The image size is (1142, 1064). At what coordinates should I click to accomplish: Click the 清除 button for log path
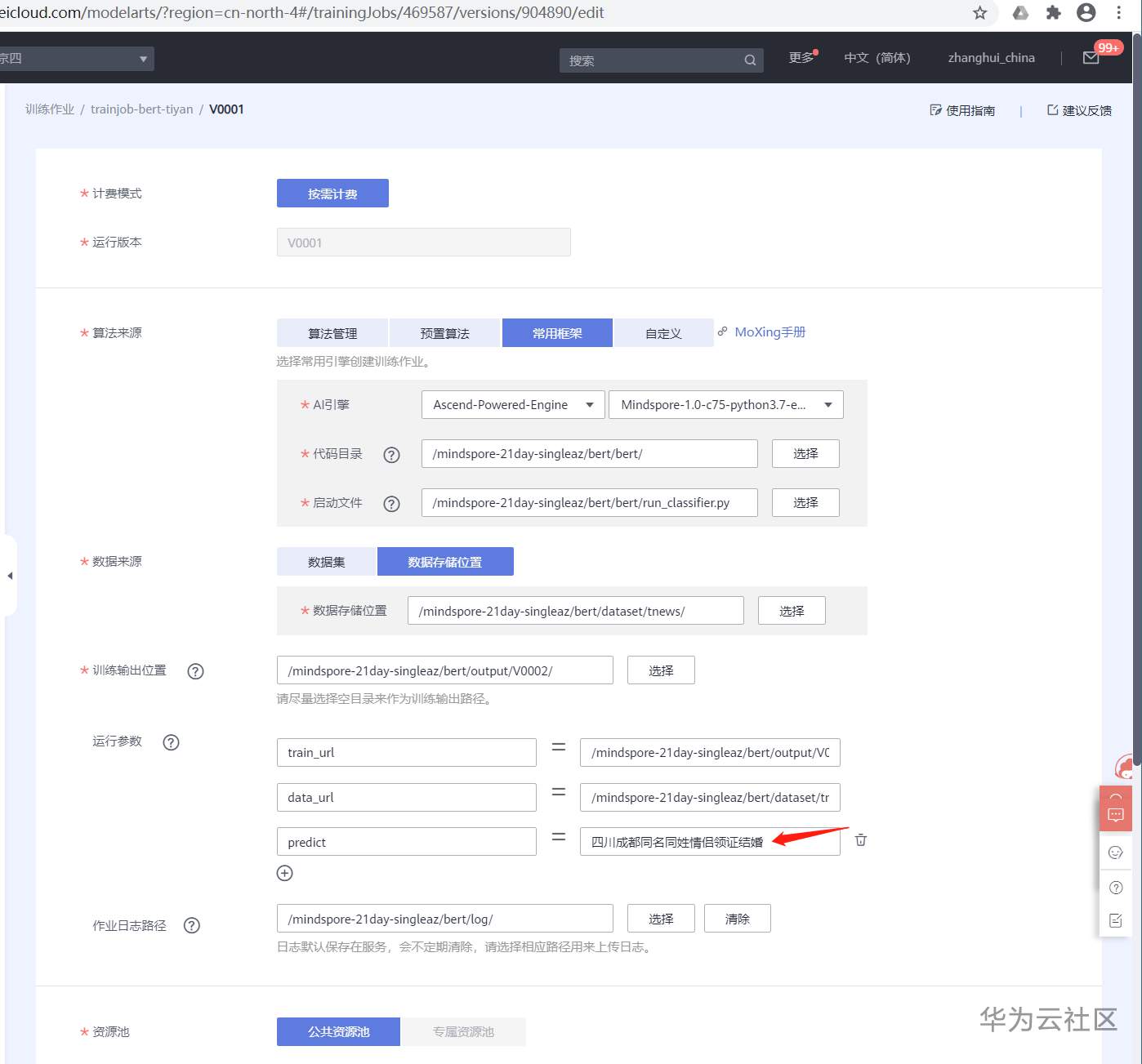click(x=738, y=919)
